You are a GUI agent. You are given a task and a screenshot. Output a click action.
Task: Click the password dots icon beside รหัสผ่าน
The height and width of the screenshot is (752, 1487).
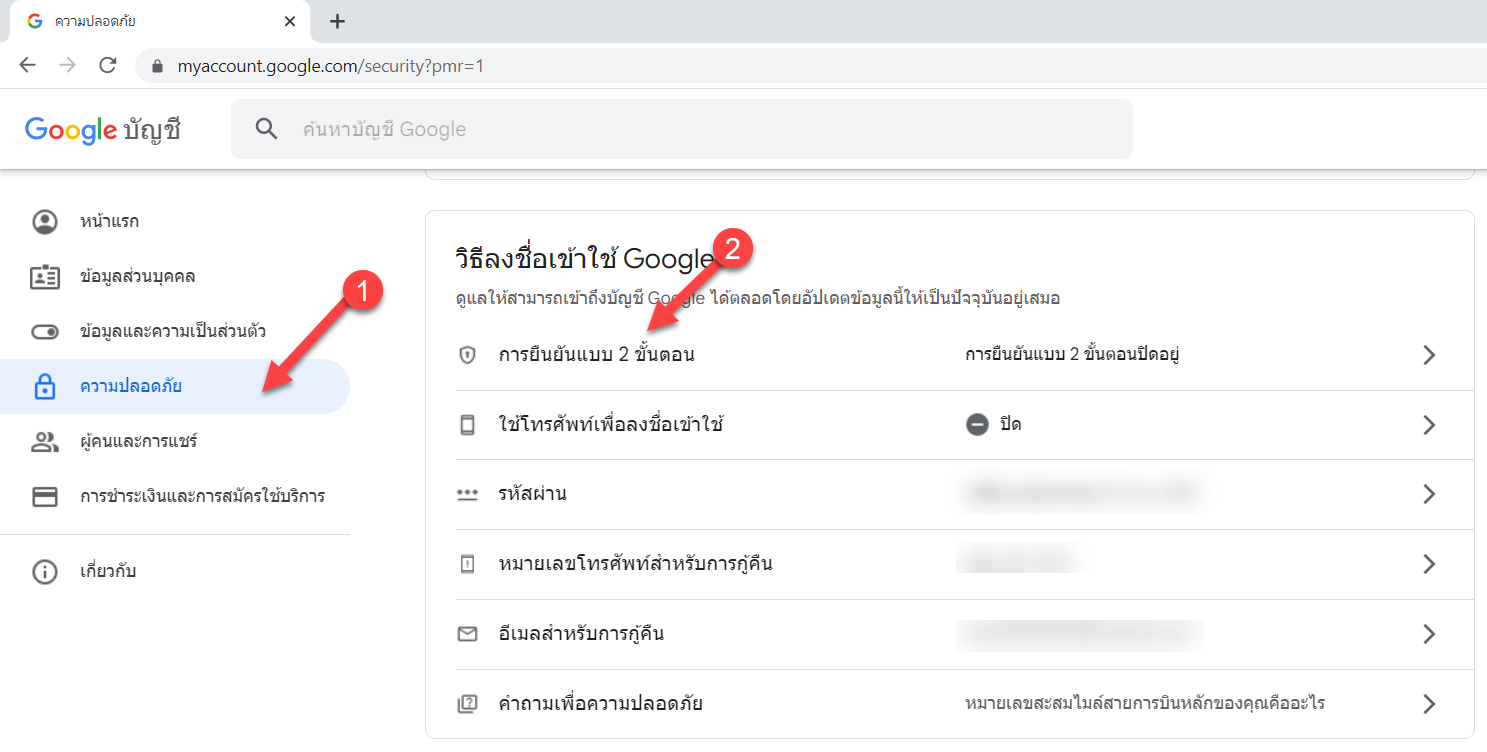[467, 495]
